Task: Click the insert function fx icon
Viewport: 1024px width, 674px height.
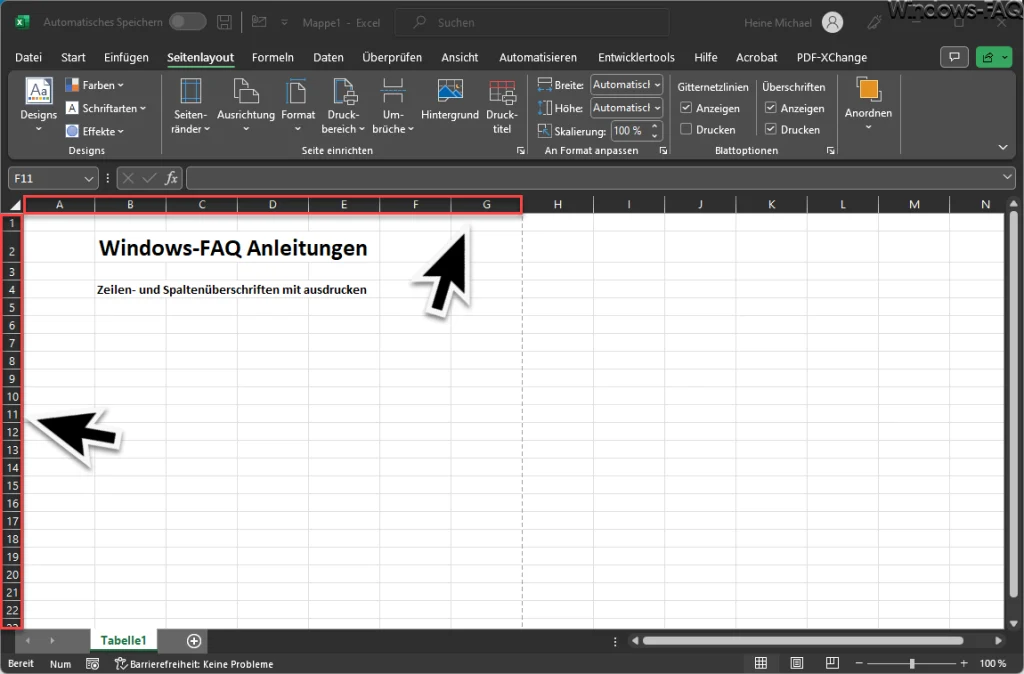Action: pyautogui.click(x=171, y=178)
